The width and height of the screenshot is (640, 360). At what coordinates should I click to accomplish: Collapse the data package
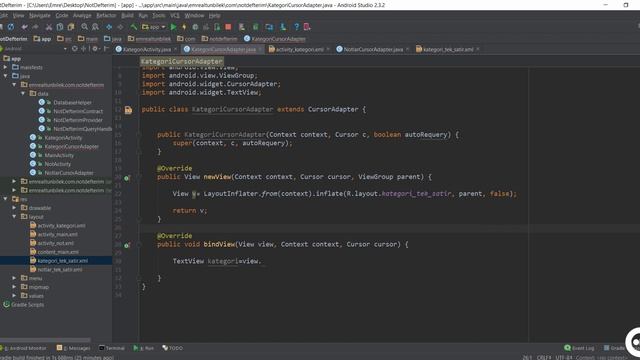coord(23,93)
